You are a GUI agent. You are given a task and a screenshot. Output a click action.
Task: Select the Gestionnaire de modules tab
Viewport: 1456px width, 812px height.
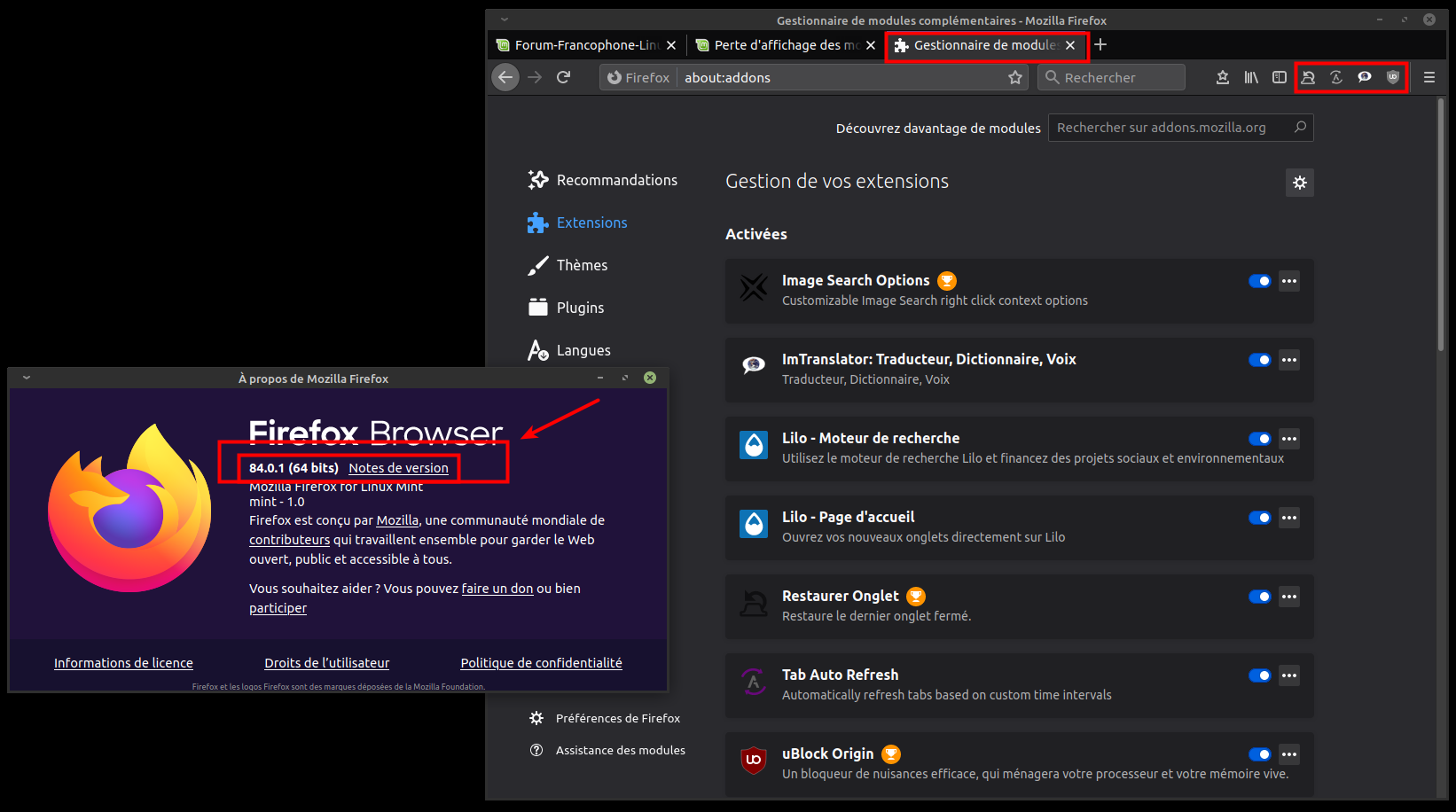coord(986,45)
